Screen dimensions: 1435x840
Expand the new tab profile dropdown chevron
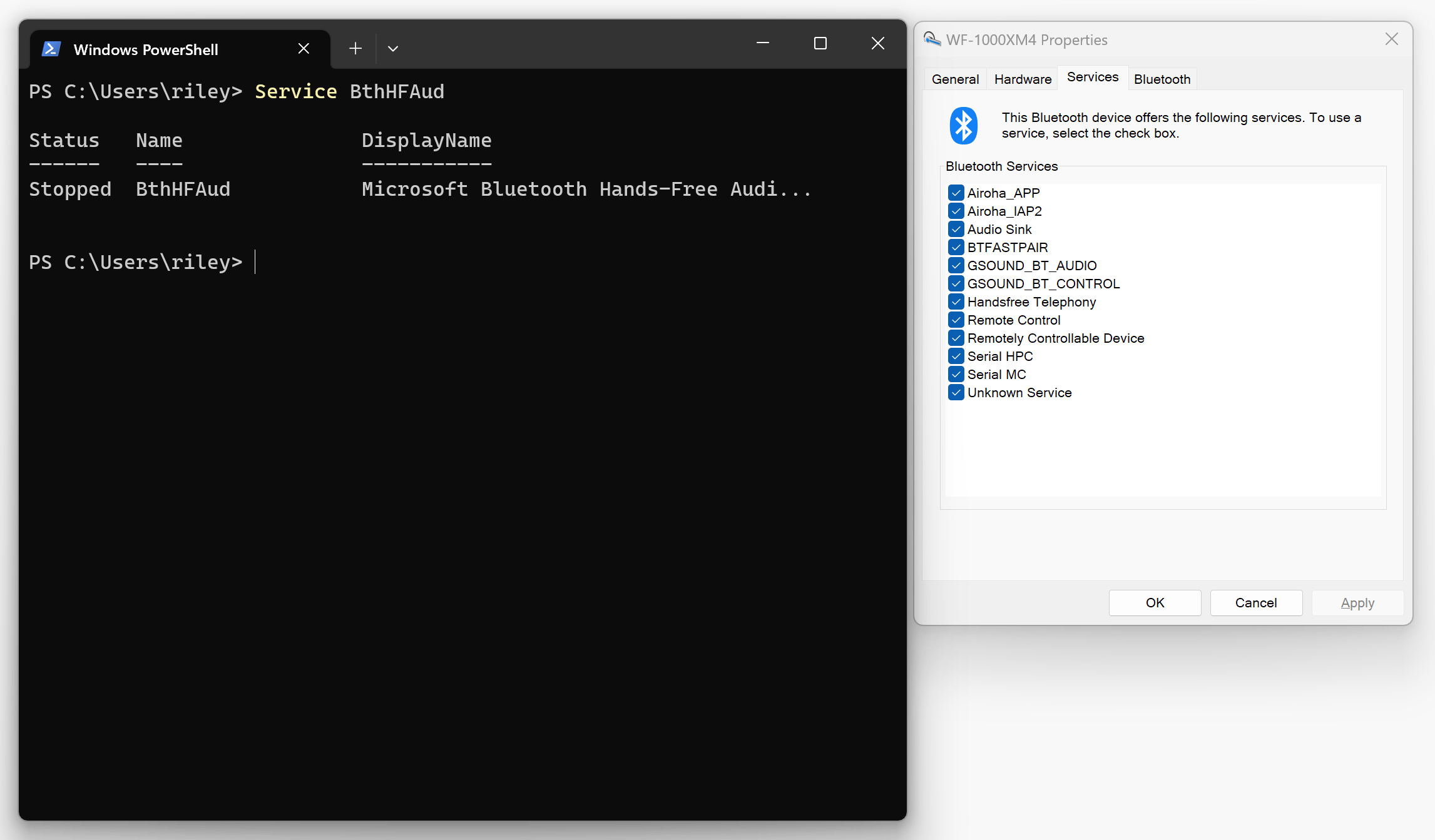(x=393, y=49)
